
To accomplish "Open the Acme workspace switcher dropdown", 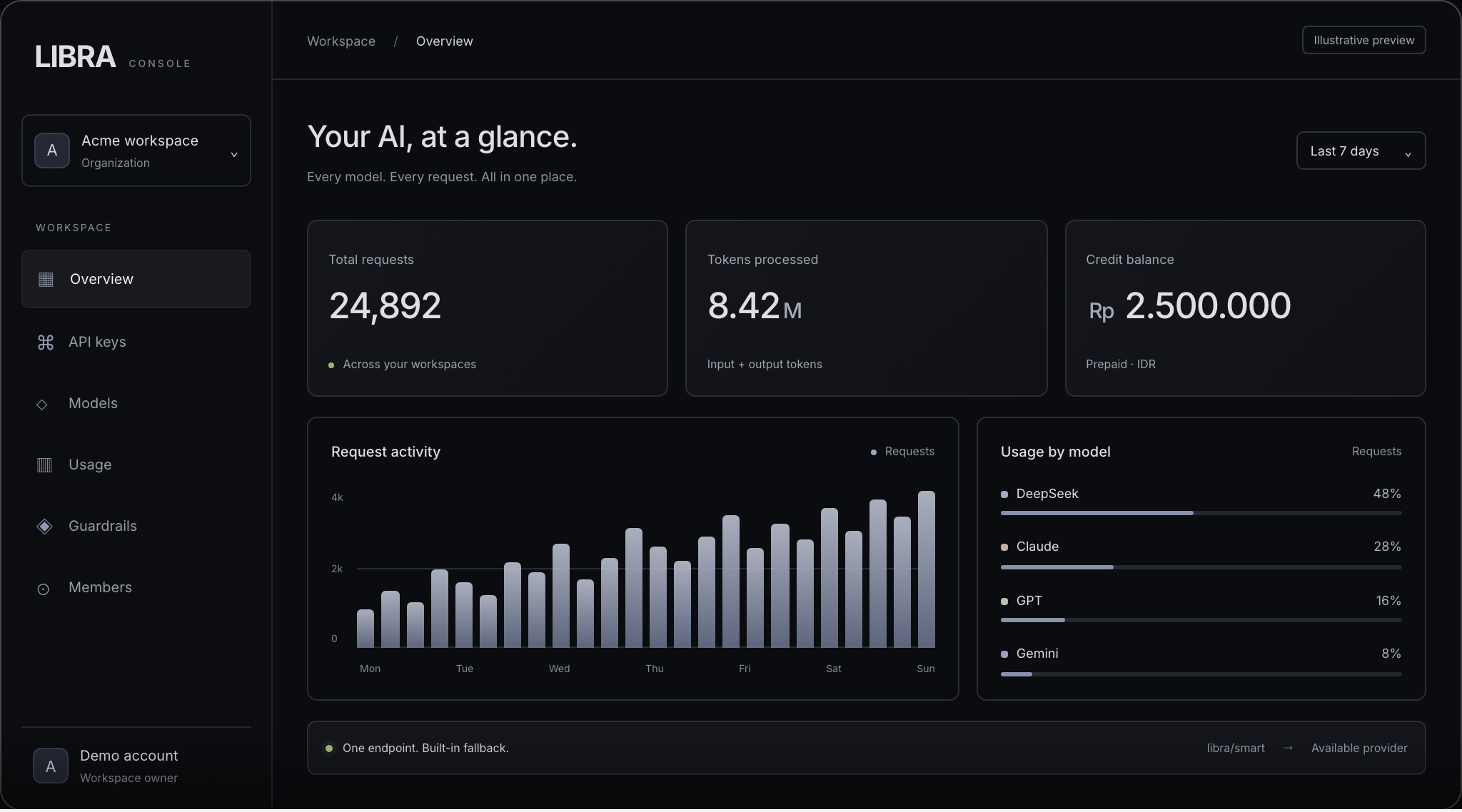I will tap(136, 151).
